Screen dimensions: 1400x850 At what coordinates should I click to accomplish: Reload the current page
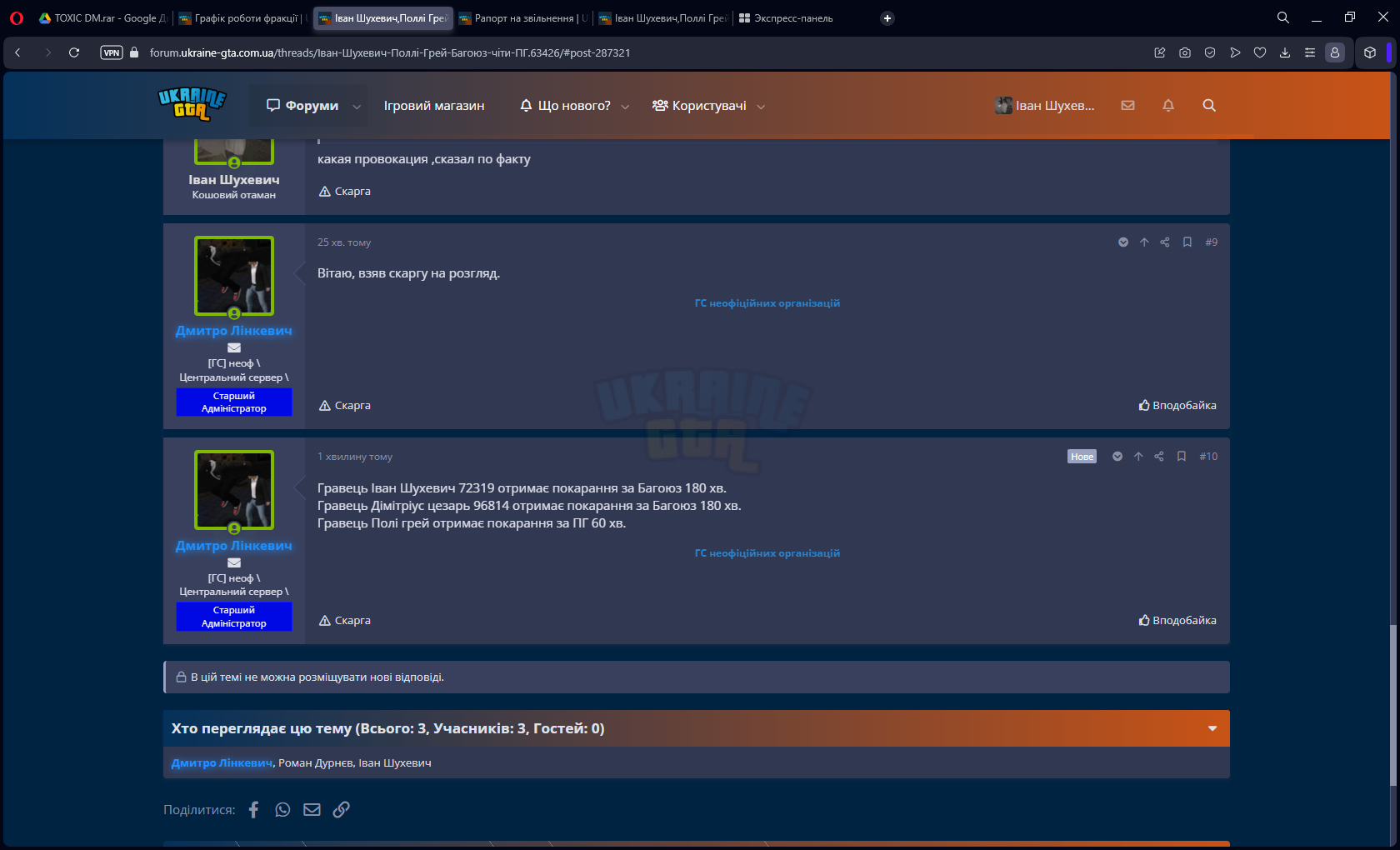pos(74,52)
